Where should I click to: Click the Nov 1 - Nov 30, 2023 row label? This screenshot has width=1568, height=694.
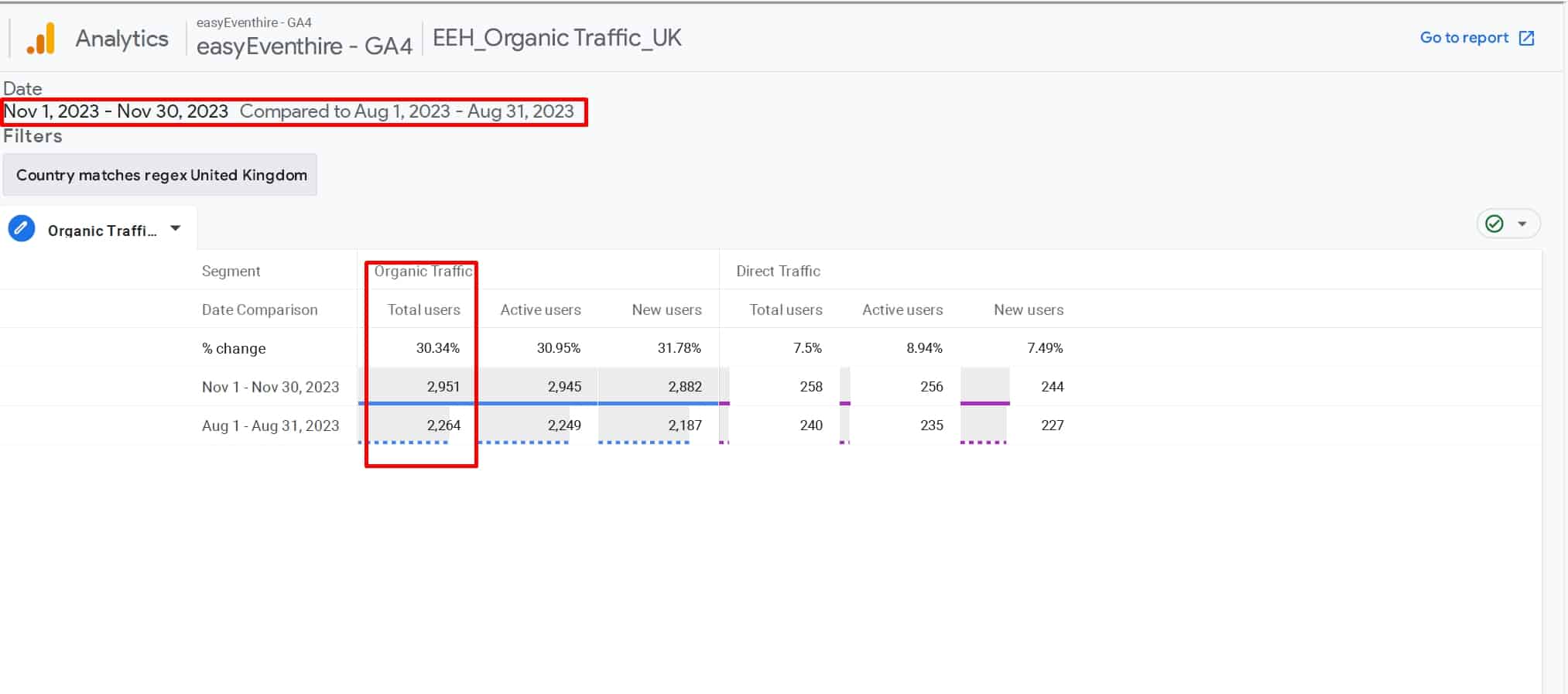tap(270, 387)
